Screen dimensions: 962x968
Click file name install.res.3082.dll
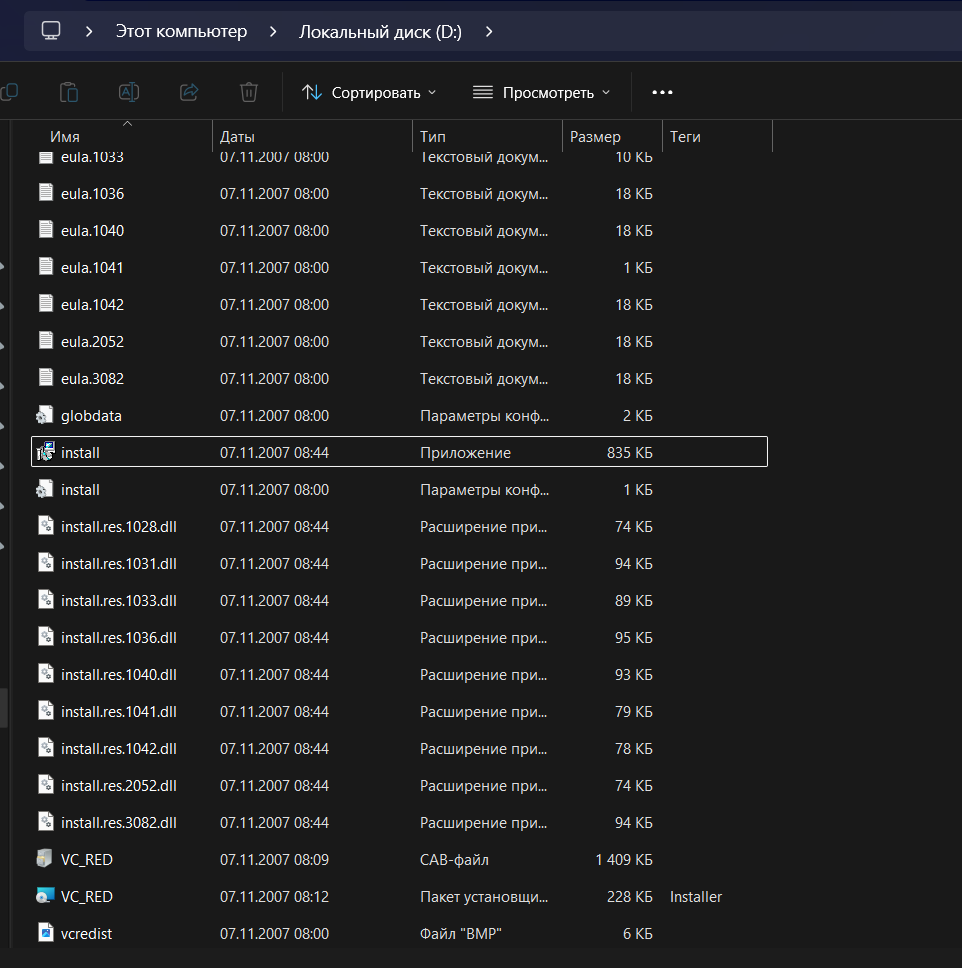[119, 823]
